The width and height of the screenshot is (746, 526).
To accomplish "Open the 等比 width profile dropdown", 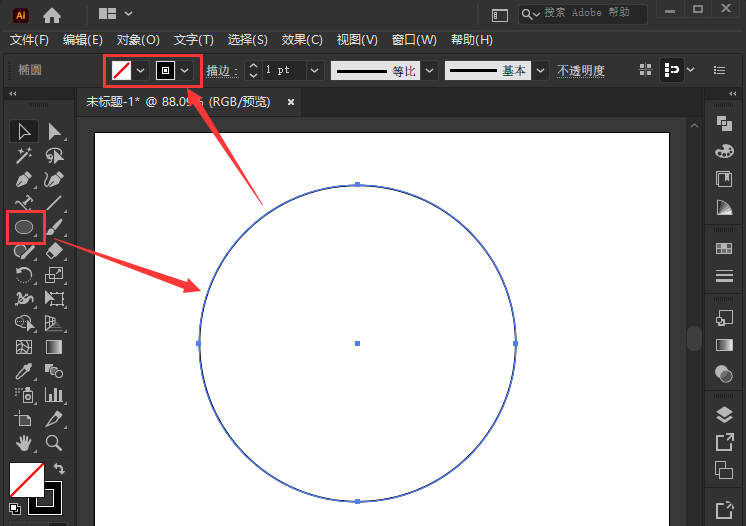I will coord(429,71).
